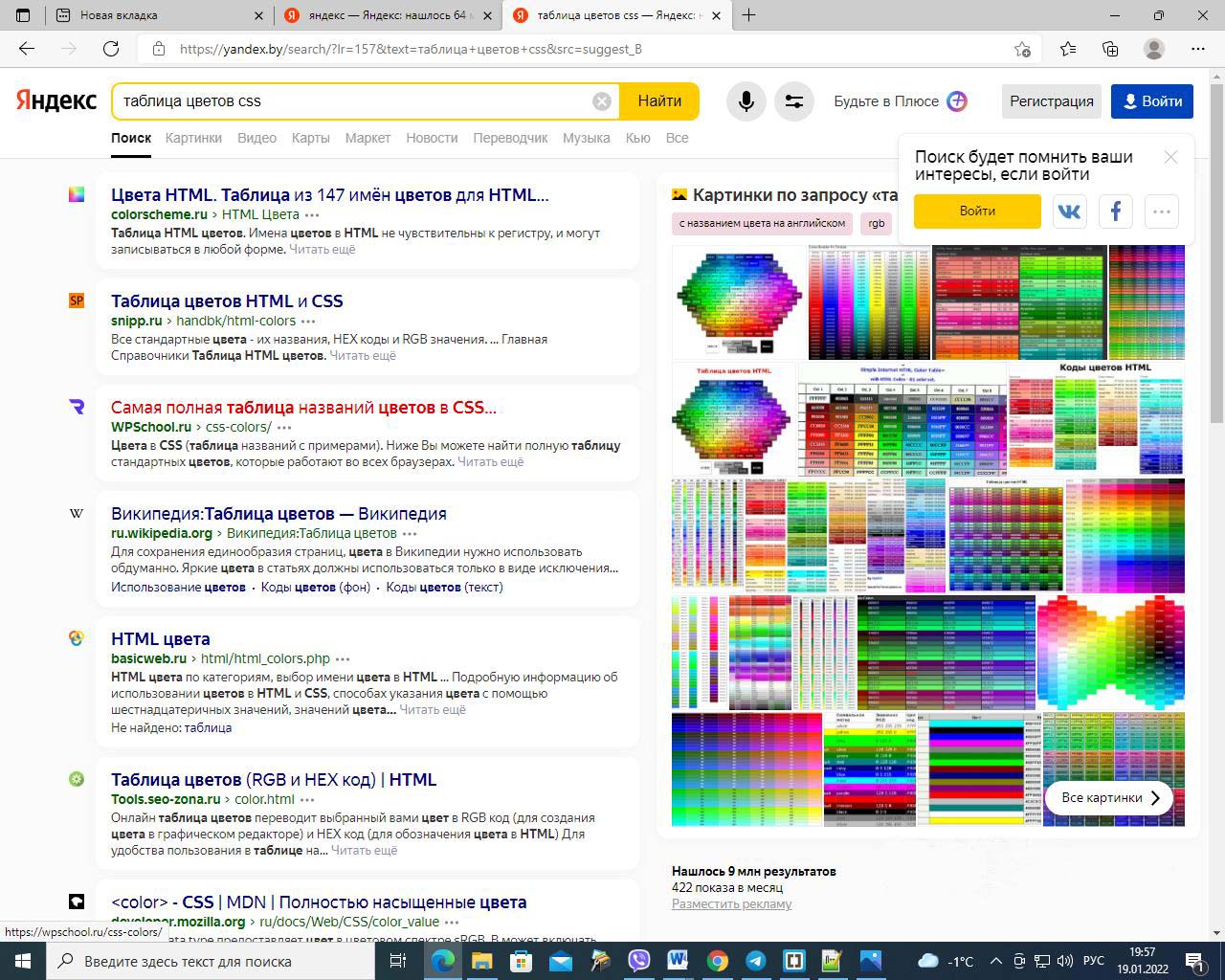This screenshot has width=1225, height=980.
Task: Close the login suggestion popup
Action: (x=1170, y=157)
